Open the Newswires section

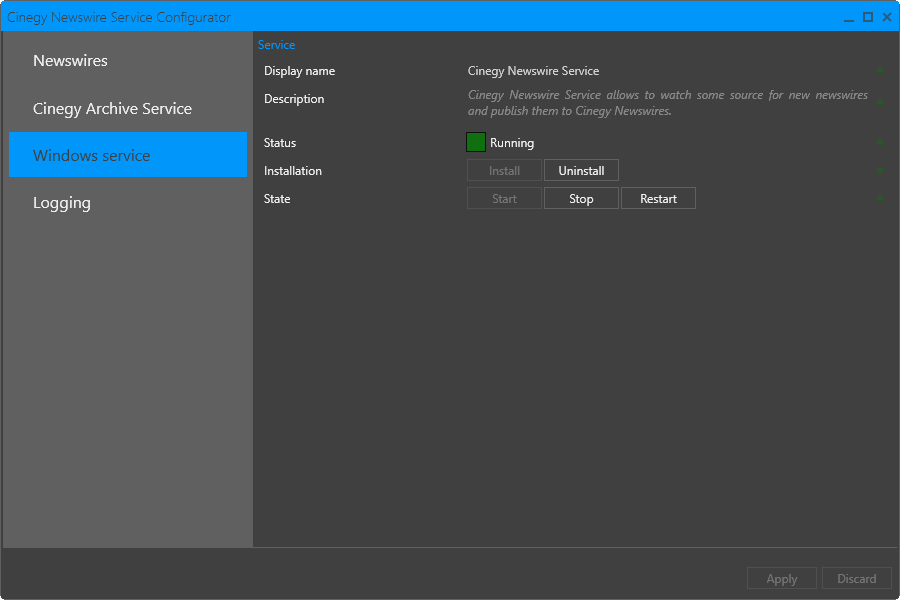pos(128,61)
